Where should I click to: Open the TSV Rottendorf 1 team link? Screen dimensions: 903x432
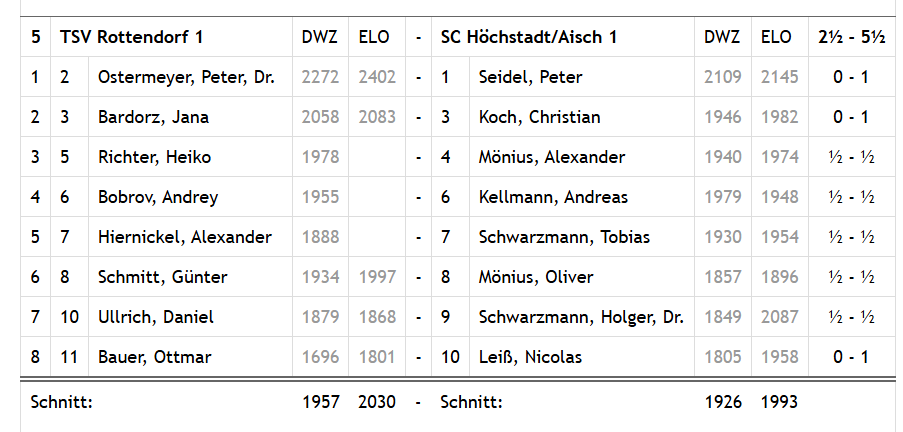coord(132,37)
